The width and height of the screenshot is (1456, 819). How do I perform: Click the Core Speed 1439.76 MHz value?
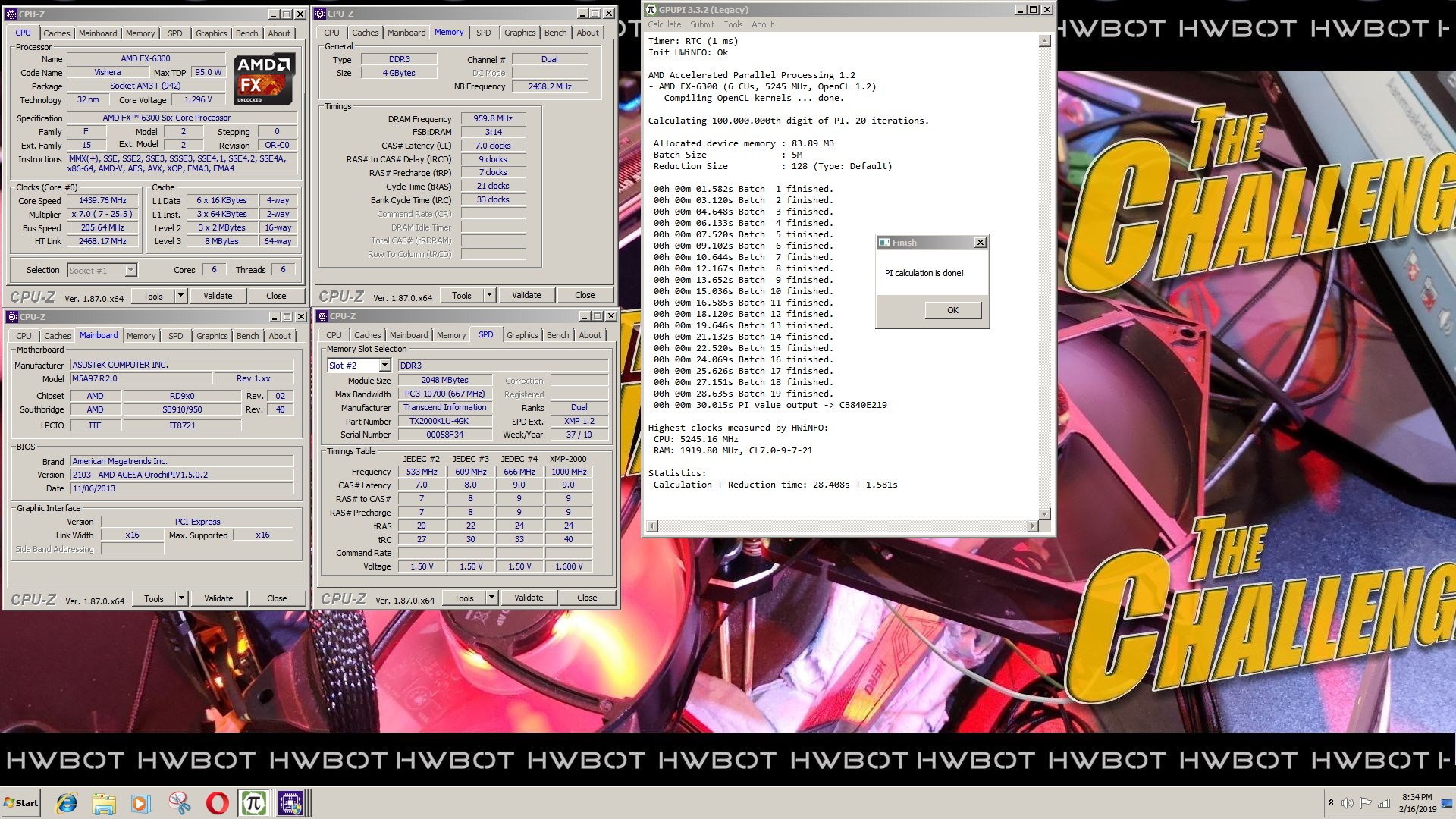(102, 201)
